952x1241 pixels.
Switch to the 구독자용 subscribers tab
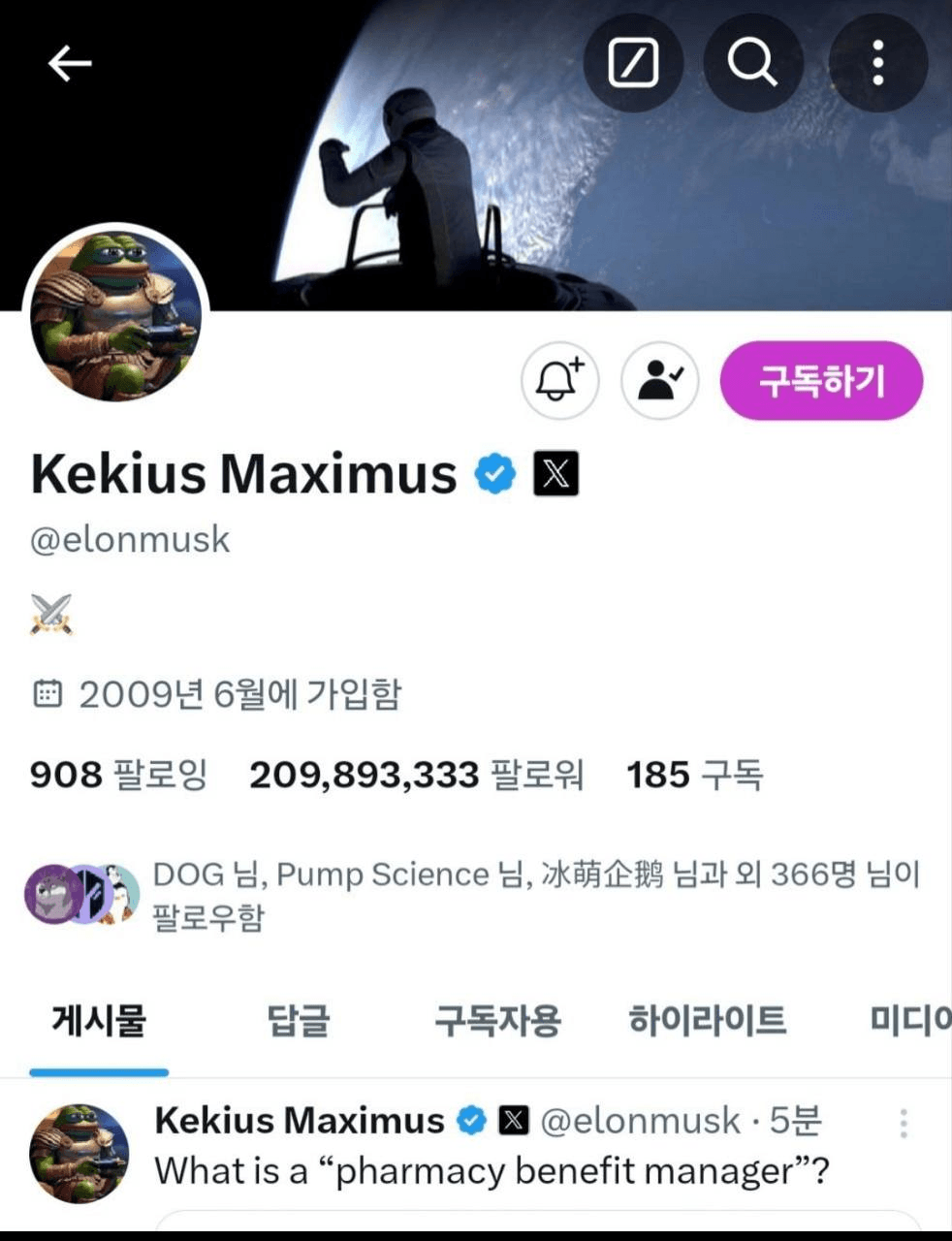(x=497, y=1020)
